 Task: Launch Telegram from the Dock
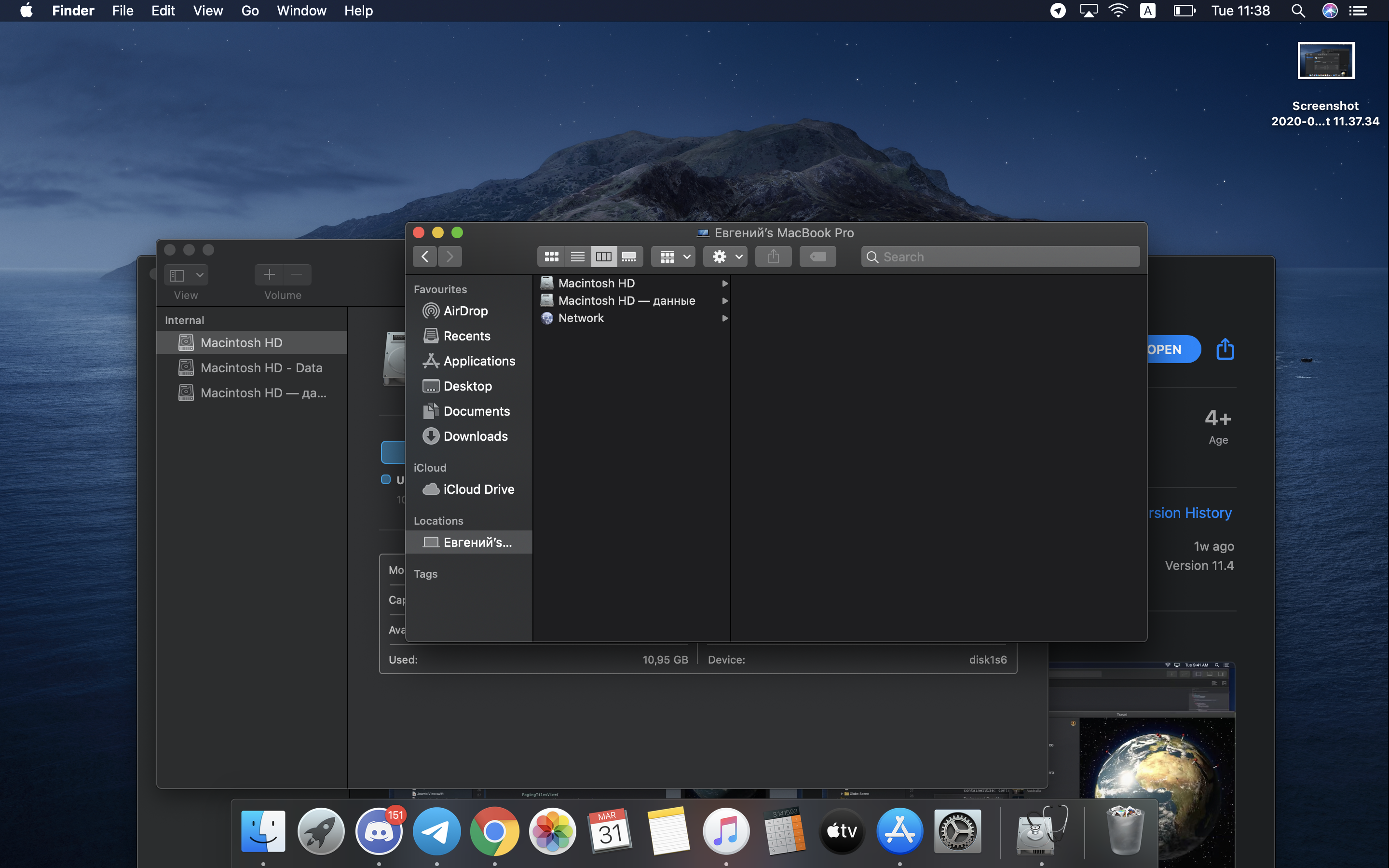[436, 831]
